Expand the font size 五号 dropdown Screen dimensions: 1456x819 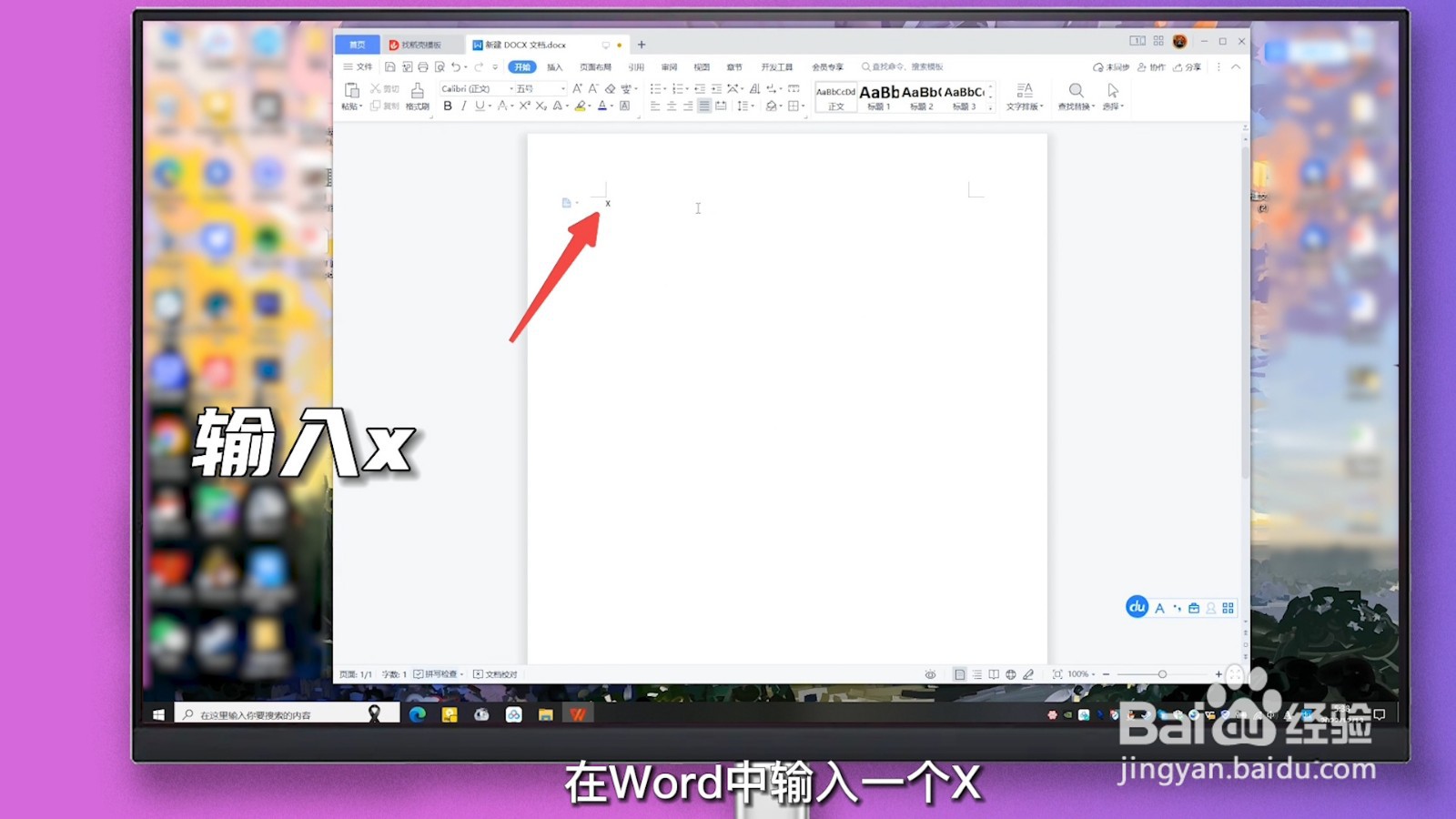[563, 88]
